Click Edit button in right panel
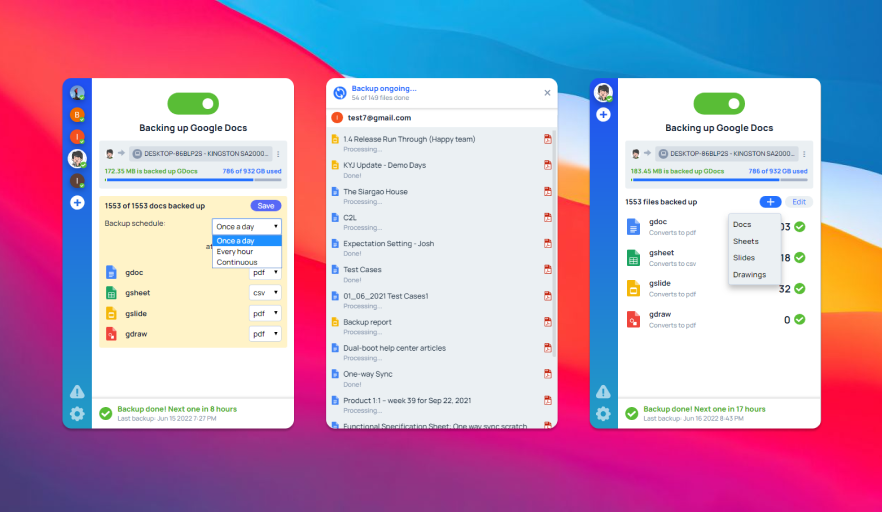This screenshot has height=512, width=882. (x=799, y=202)
